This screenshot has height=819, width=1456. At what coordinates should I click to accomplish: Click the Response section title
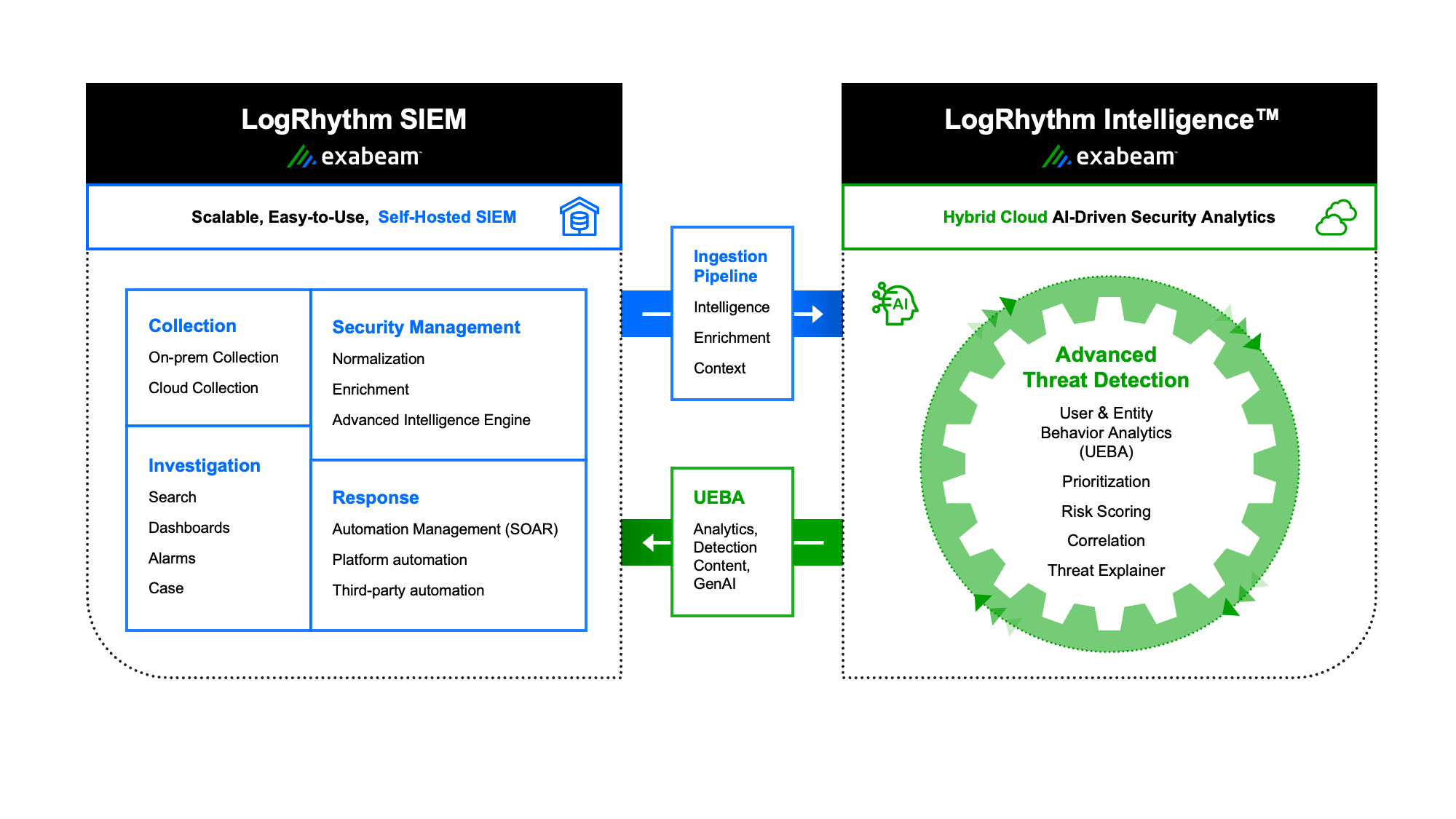tap(376, 497)
